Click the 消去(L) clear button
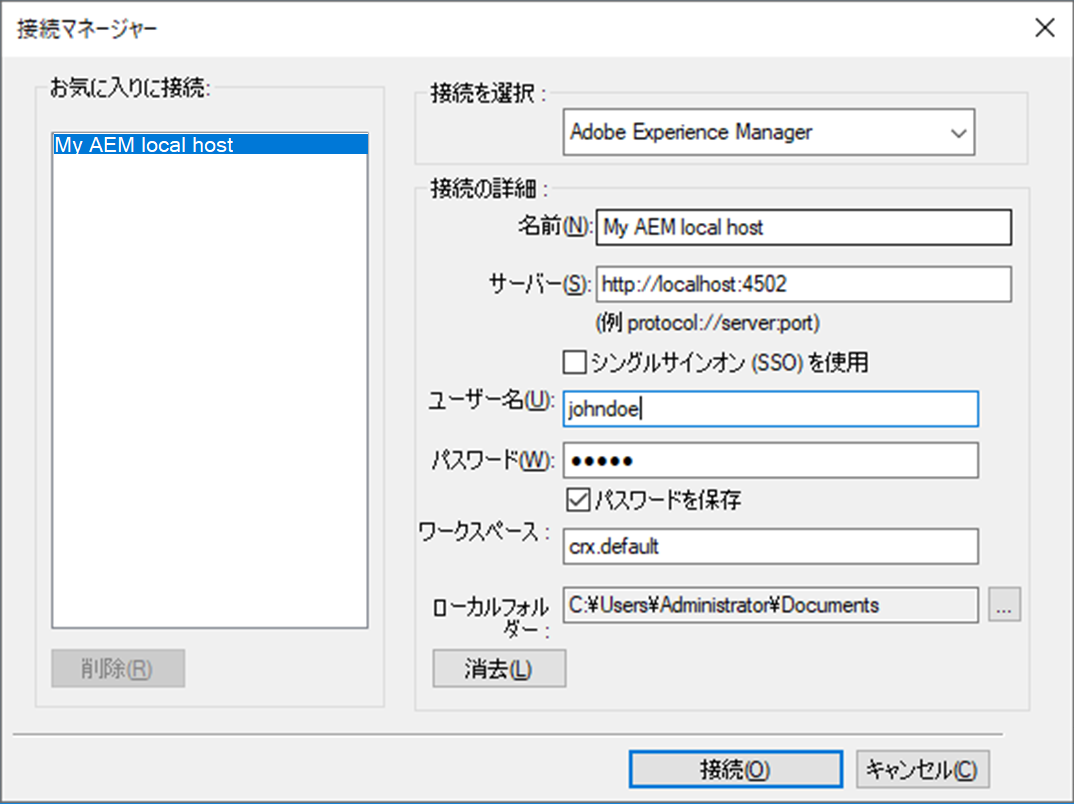Screen dimensions: 1074x804 pyautogui.click(x=499, y=669)
